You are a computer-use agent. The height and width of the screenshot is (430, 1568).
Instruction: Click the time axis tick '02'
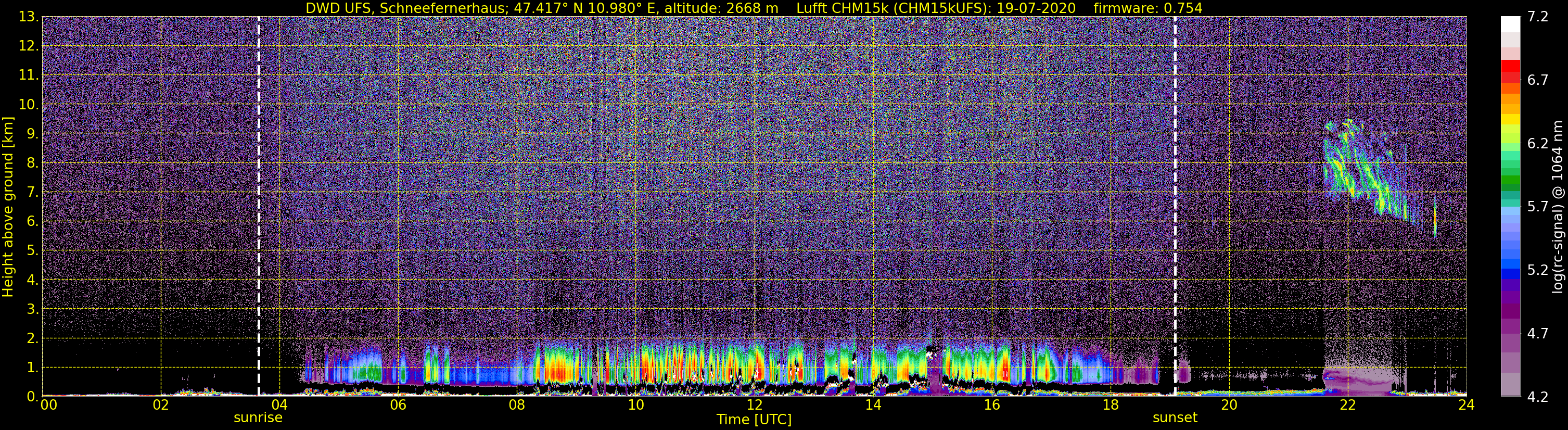(161, 405)
